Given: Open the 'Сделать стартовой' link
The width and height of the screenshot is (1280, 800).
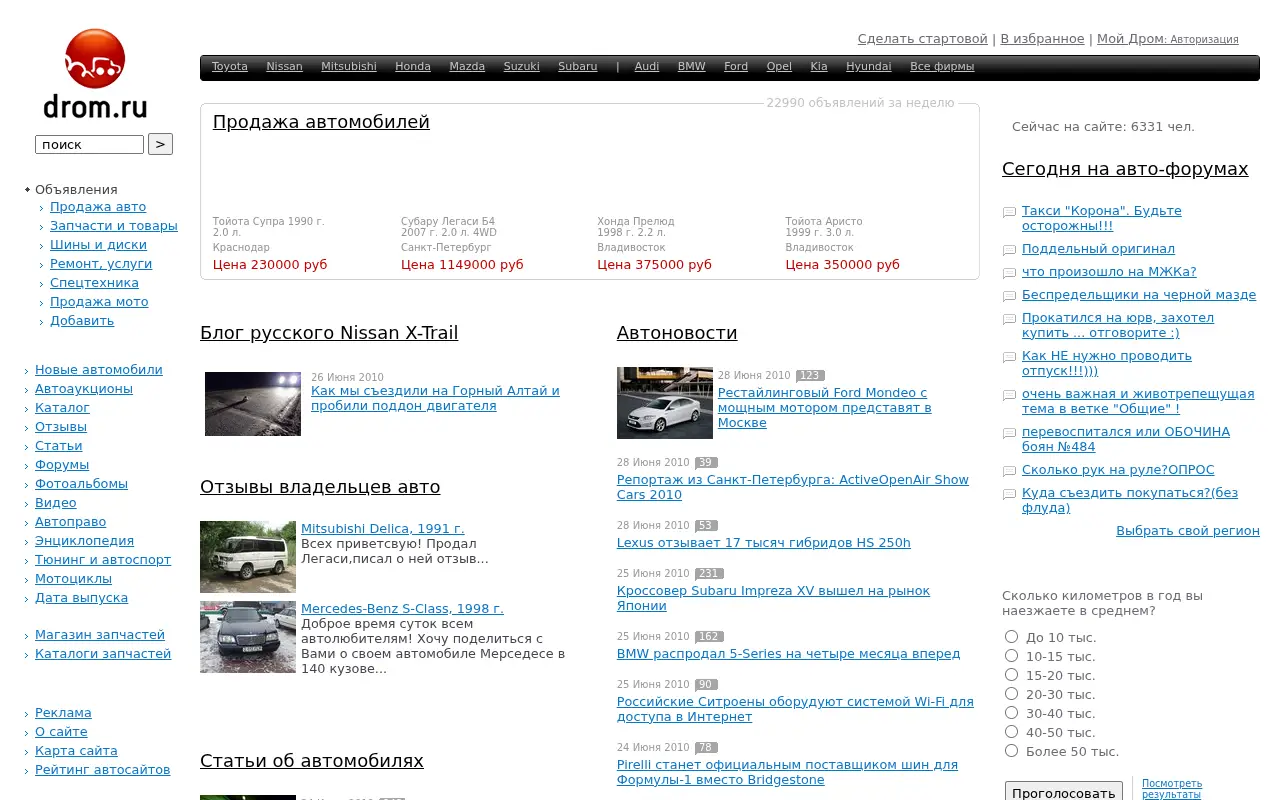Looking at the screenshot, I should (x=922, y=39).
